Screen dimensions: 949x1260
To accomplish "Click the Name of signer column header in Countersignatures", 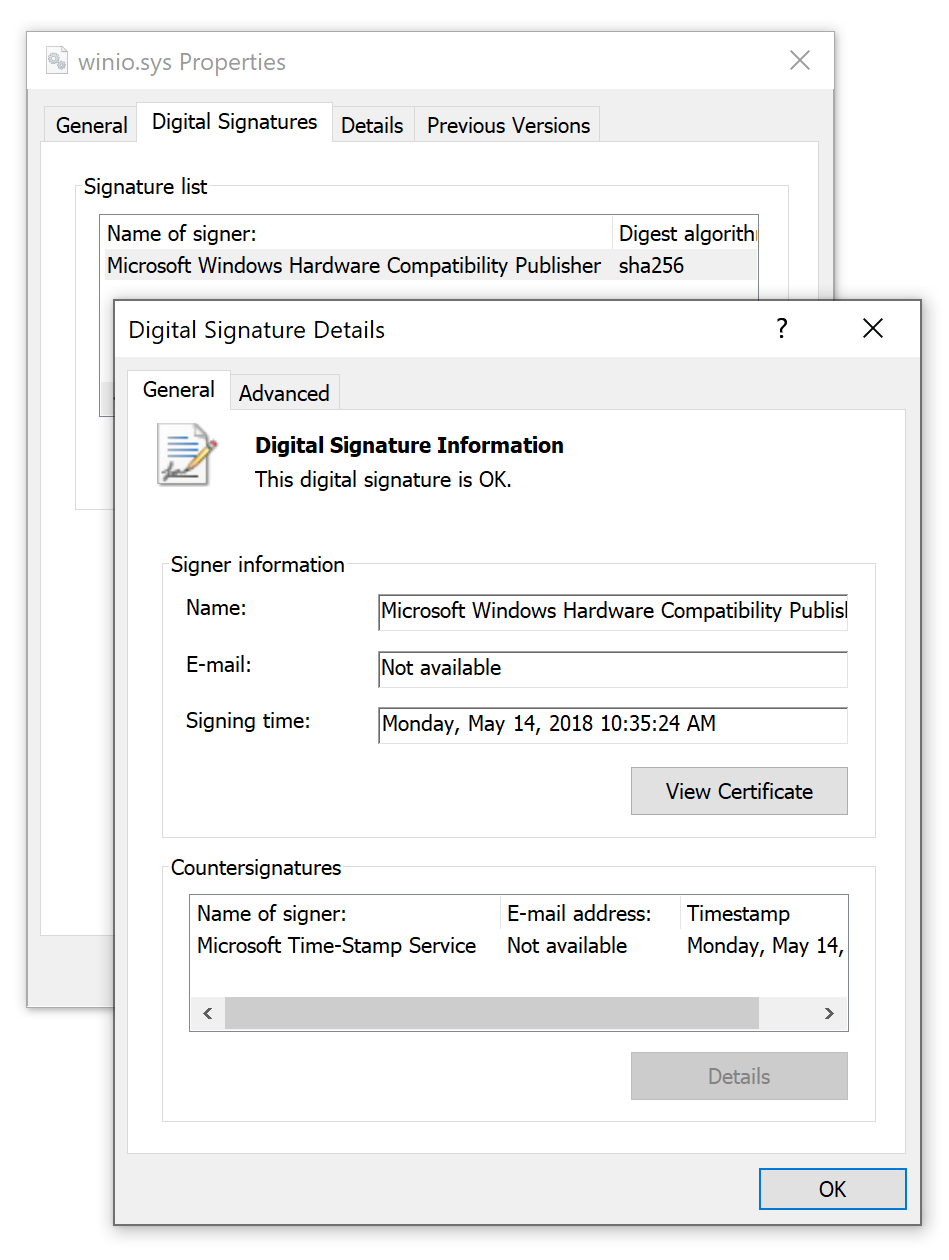I will coord(345,914).
